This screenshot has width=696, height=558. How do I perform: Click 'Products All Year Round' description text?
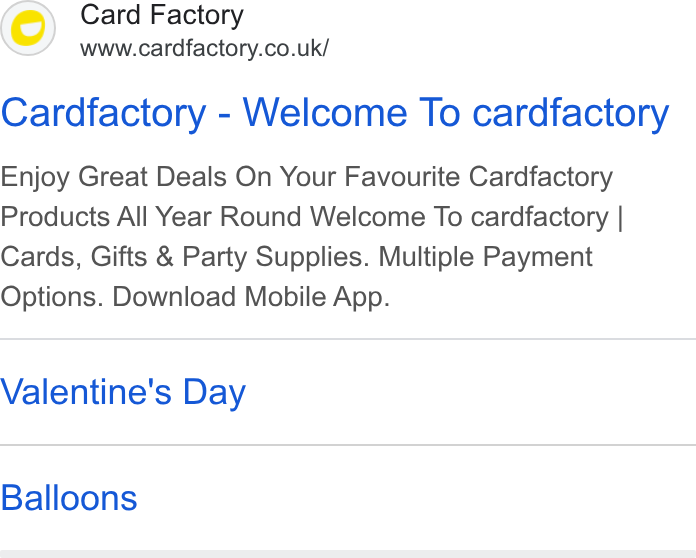click(151, 217)
